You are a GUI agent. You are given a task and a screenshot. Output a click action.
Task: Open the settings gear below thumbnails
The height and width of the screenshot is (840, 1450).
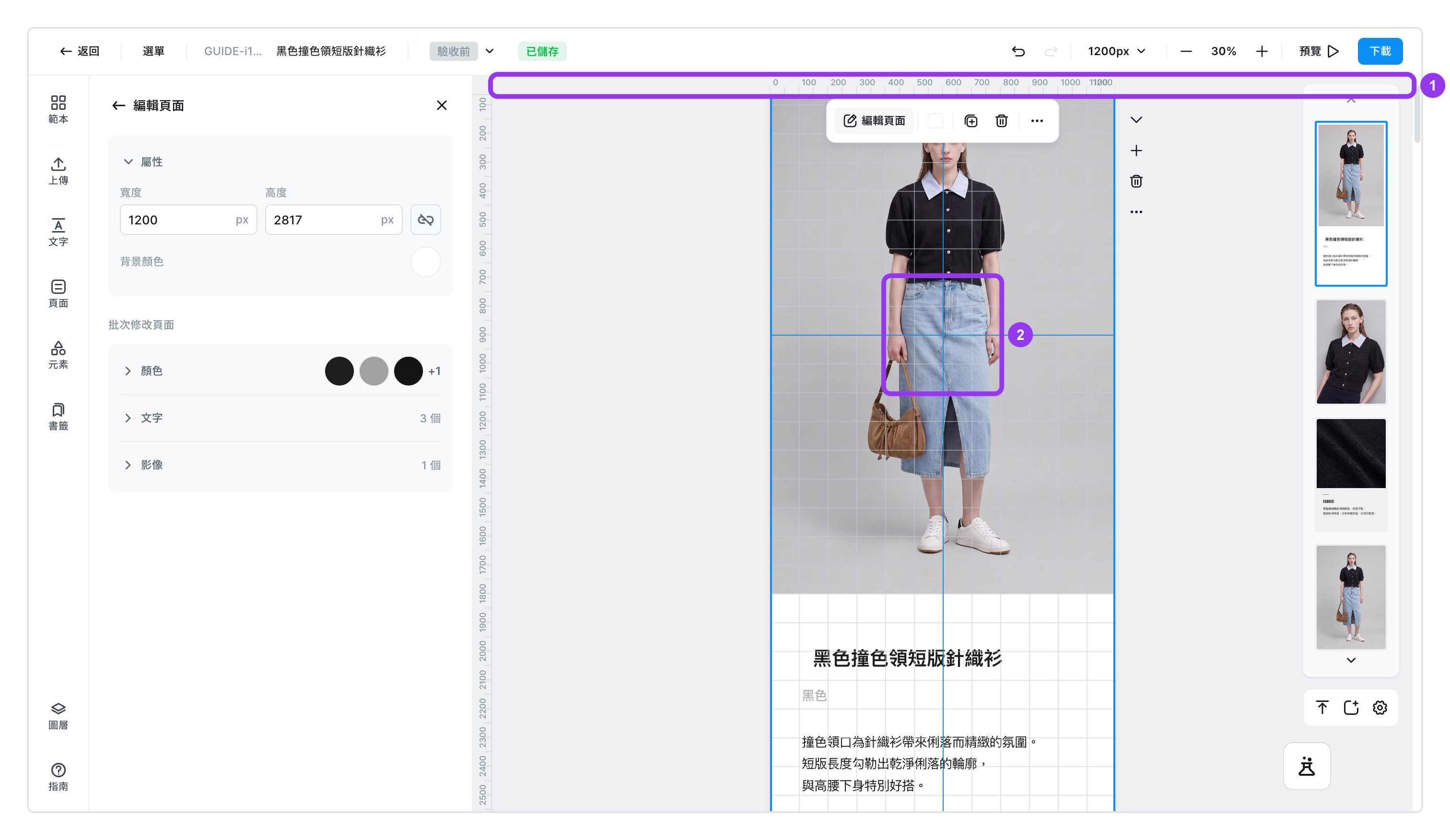pyautogui.click(x=1380, y=707)
